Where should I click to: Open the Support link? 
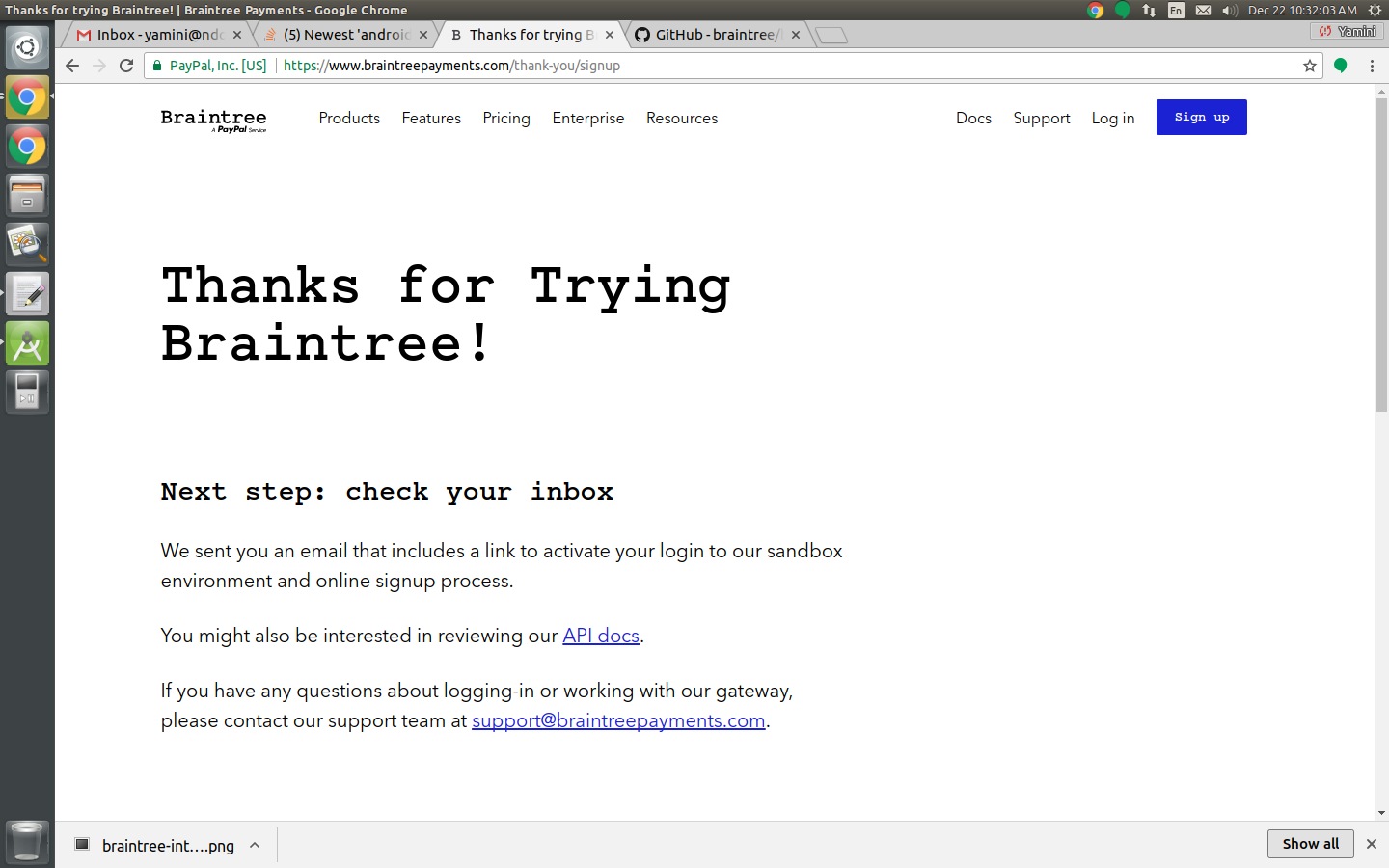click(x=1042, y=118)
